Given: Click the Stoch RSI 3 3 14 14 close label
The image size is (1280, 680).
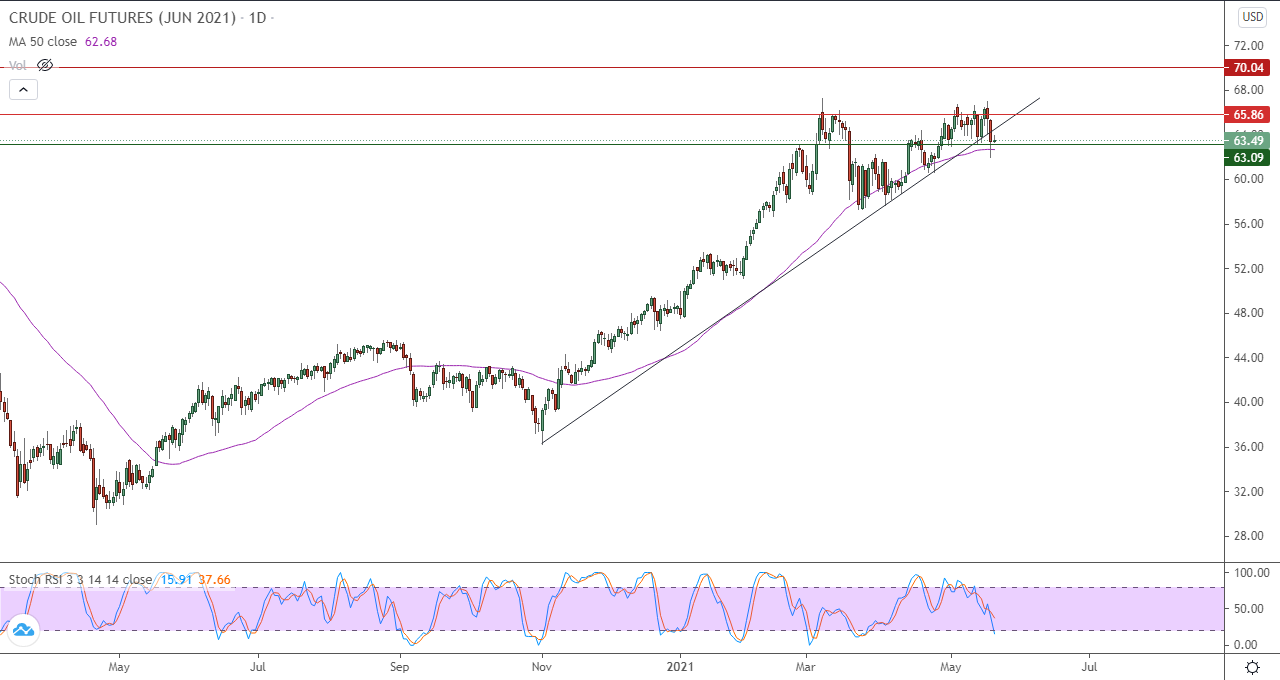Looking at the screenshot, I should 81,579.
